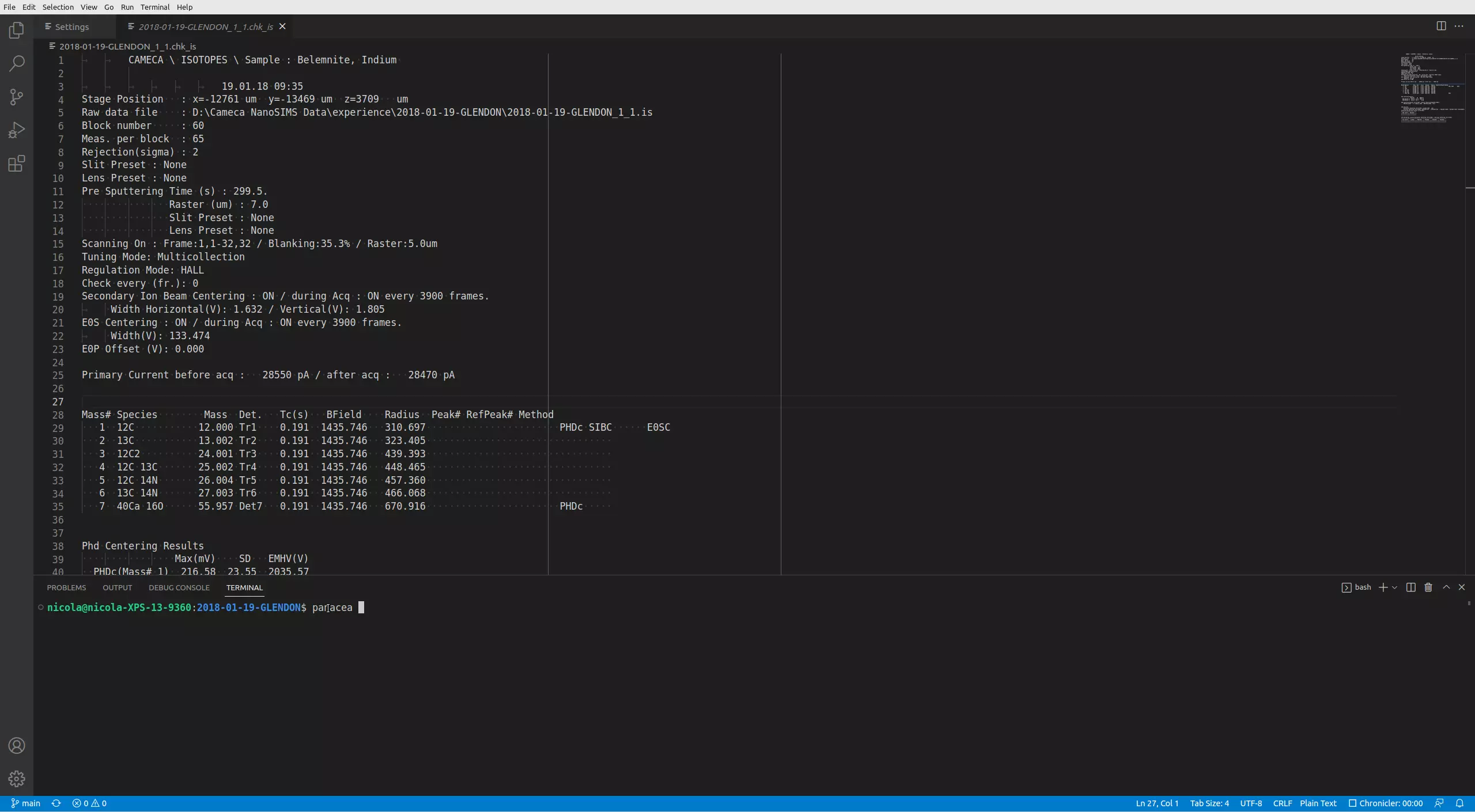
Task: Click the main branch status button
Action: 26,803
